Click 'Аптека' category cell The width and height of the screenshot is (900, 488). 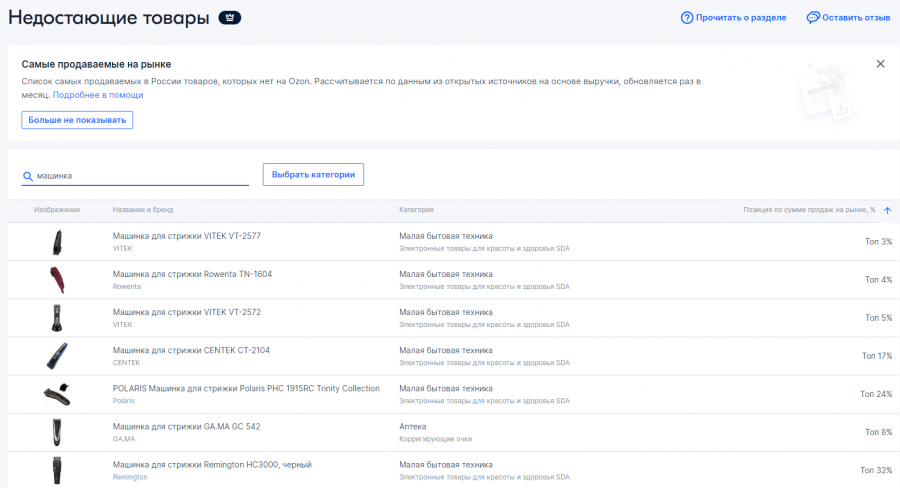pyautogui.click(x=413, y=427)
